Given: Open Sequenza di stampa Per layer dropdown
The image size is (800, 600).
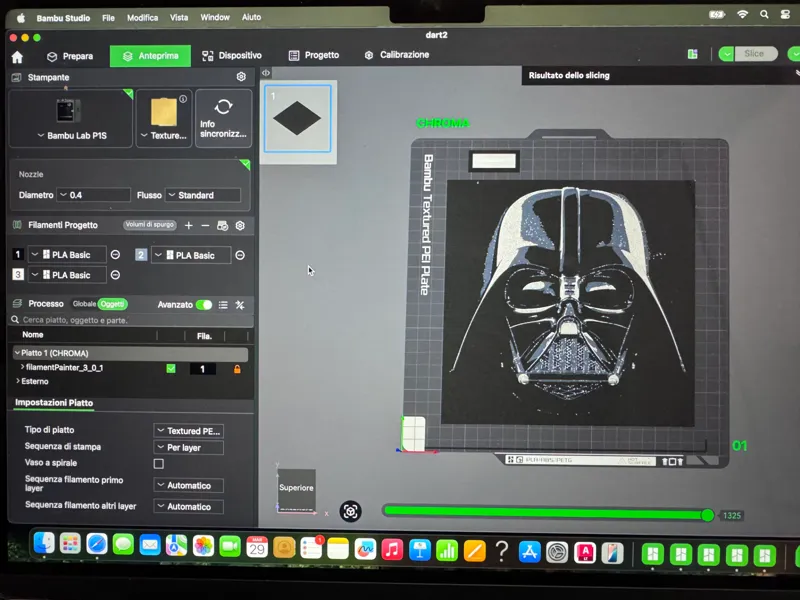Looking at the screenshot, I should click(x=188, y=447).
